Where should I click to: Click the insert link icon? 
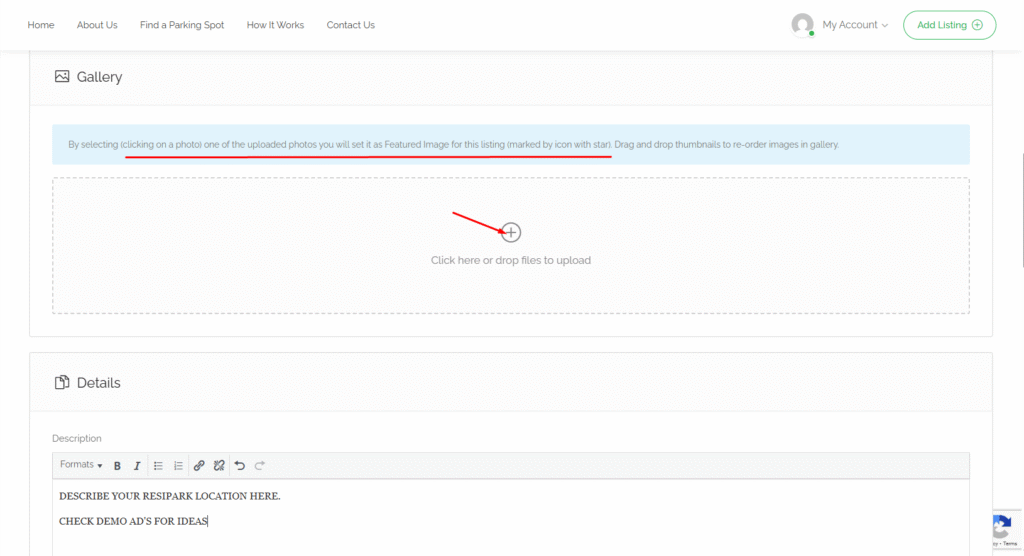(x=199, y=466)
